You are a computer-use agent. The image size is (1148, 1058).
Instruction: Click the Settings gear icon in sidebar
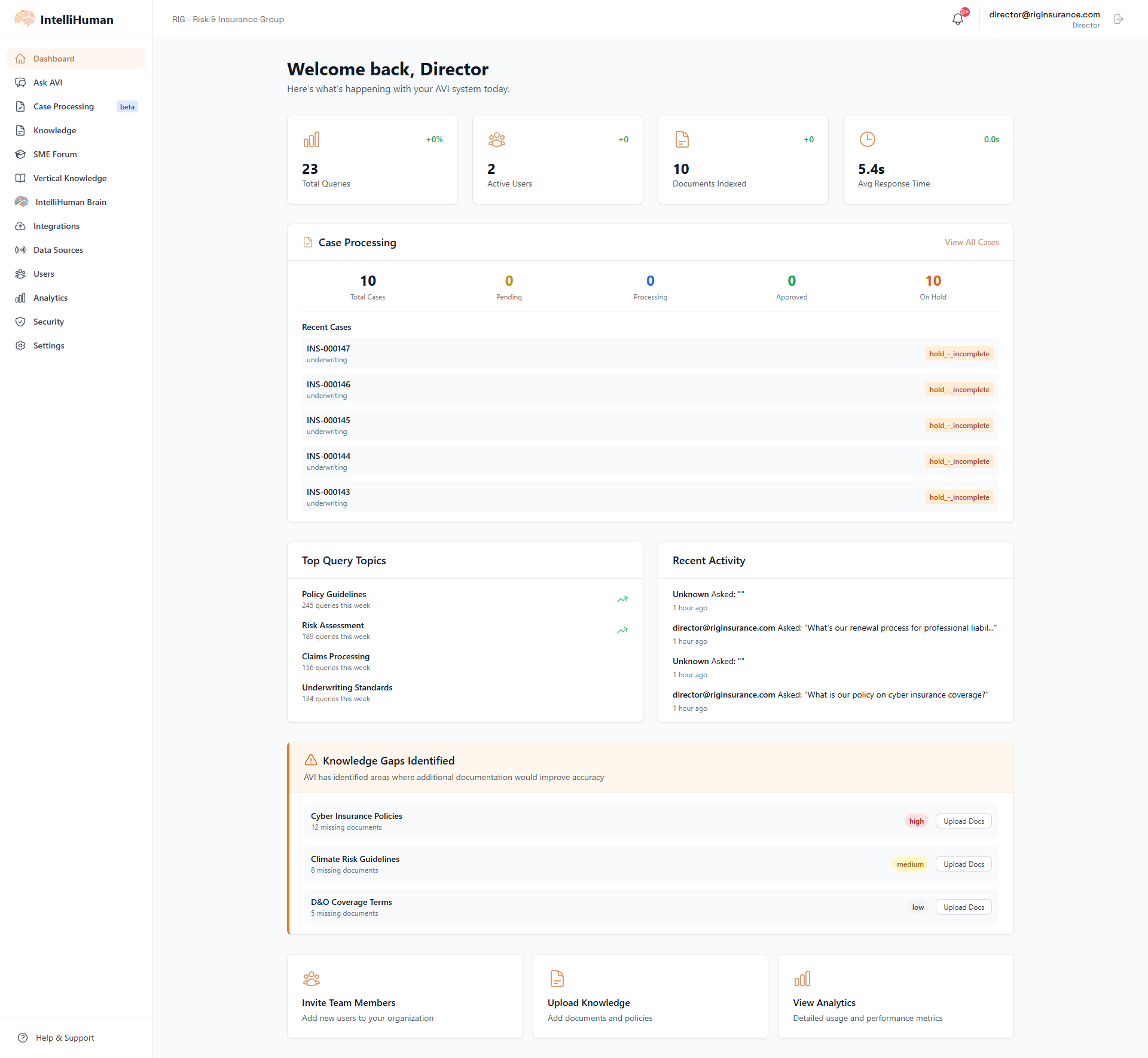point(20,345)
